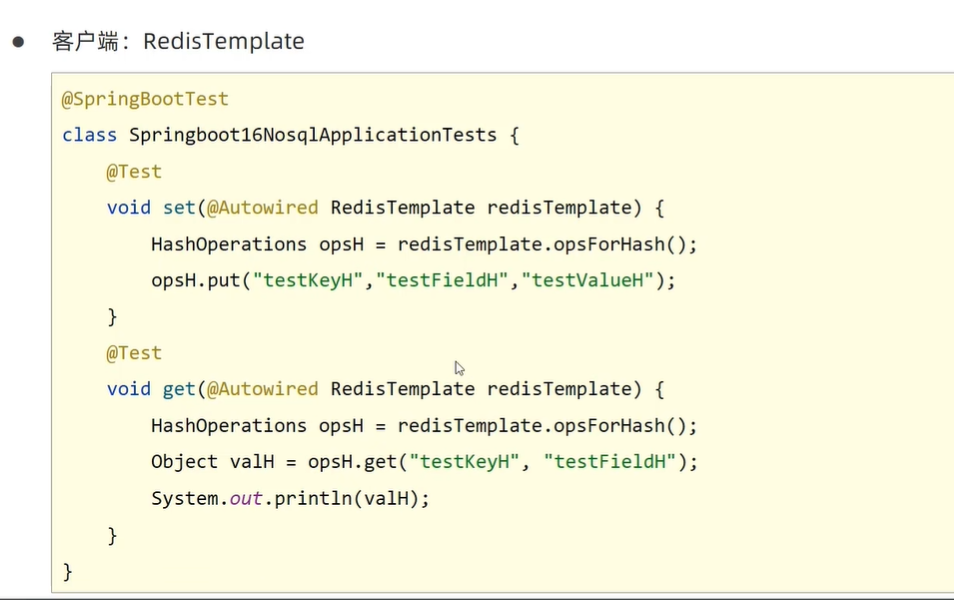This screenshot has width=954, height=600.
Task: Click the class name Springboot16NosqlApplicationTests
Action: (313, 135)
